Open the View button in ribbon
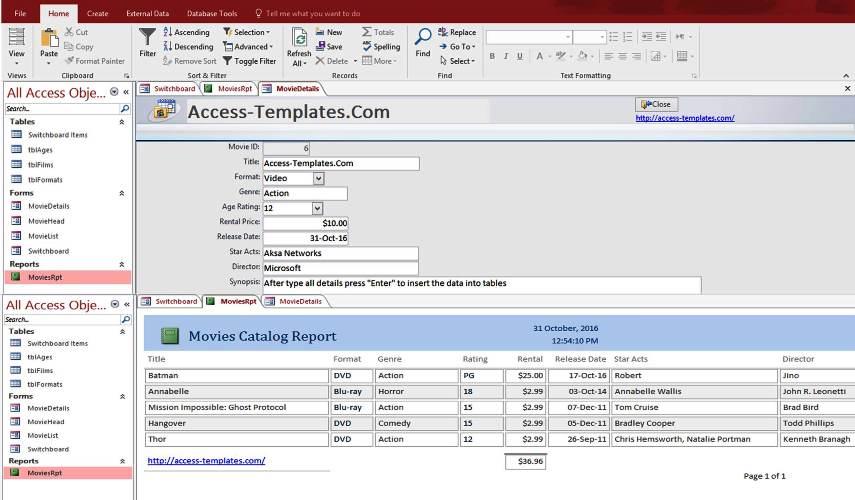 16,45
